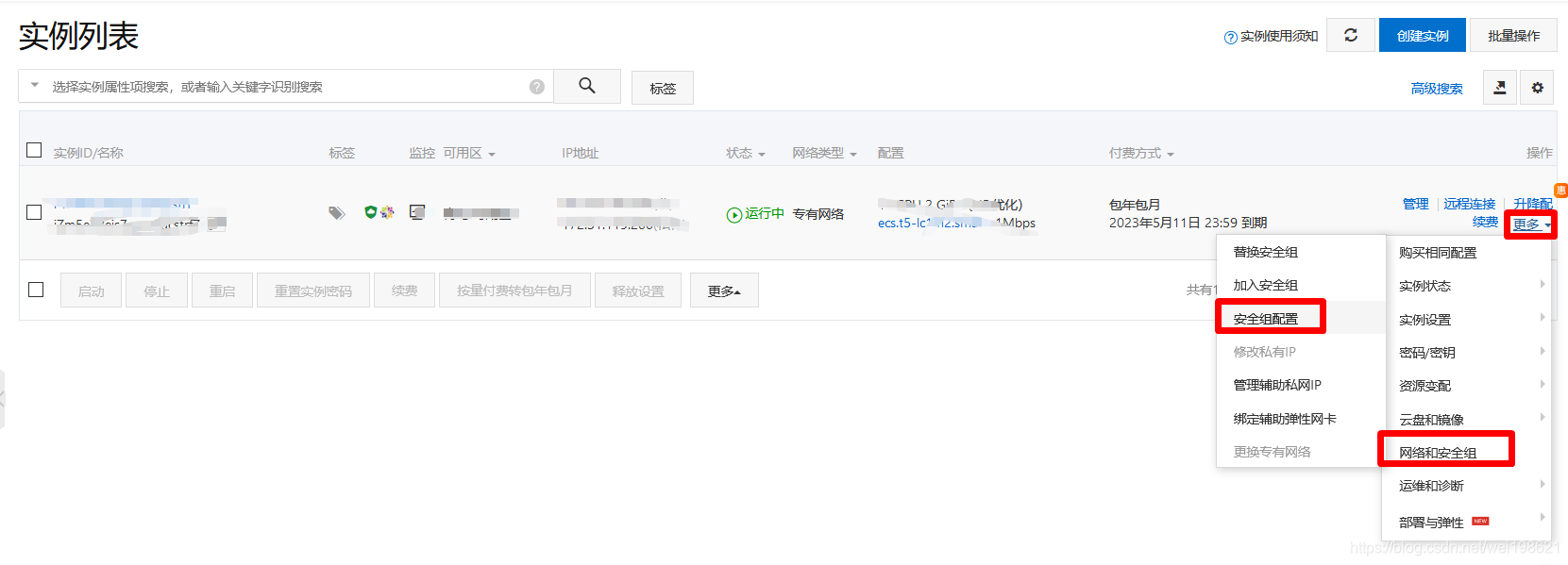Click the 管理 link in instance row
The width and height of the screenshot is (1568, 565).
(x=1416, y=204)
